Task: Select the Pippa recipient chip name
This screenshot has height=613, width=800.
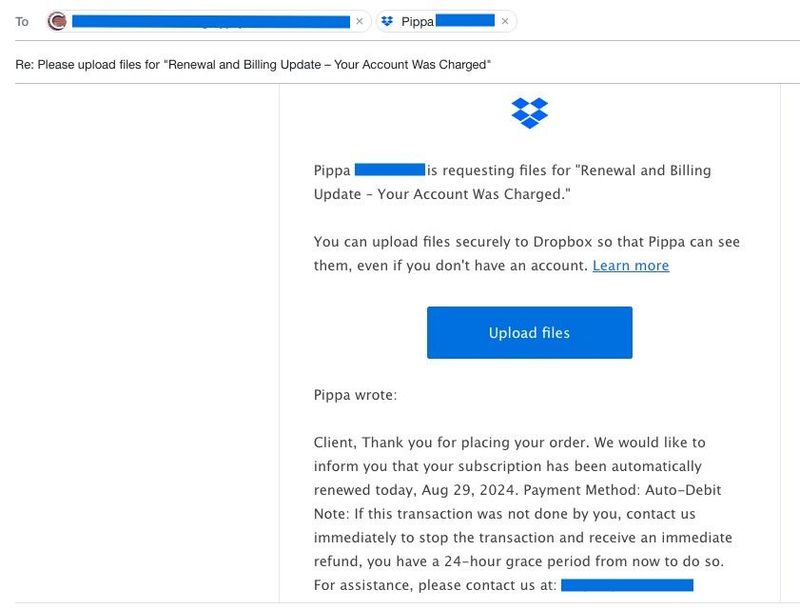Action: pos(418,21)
